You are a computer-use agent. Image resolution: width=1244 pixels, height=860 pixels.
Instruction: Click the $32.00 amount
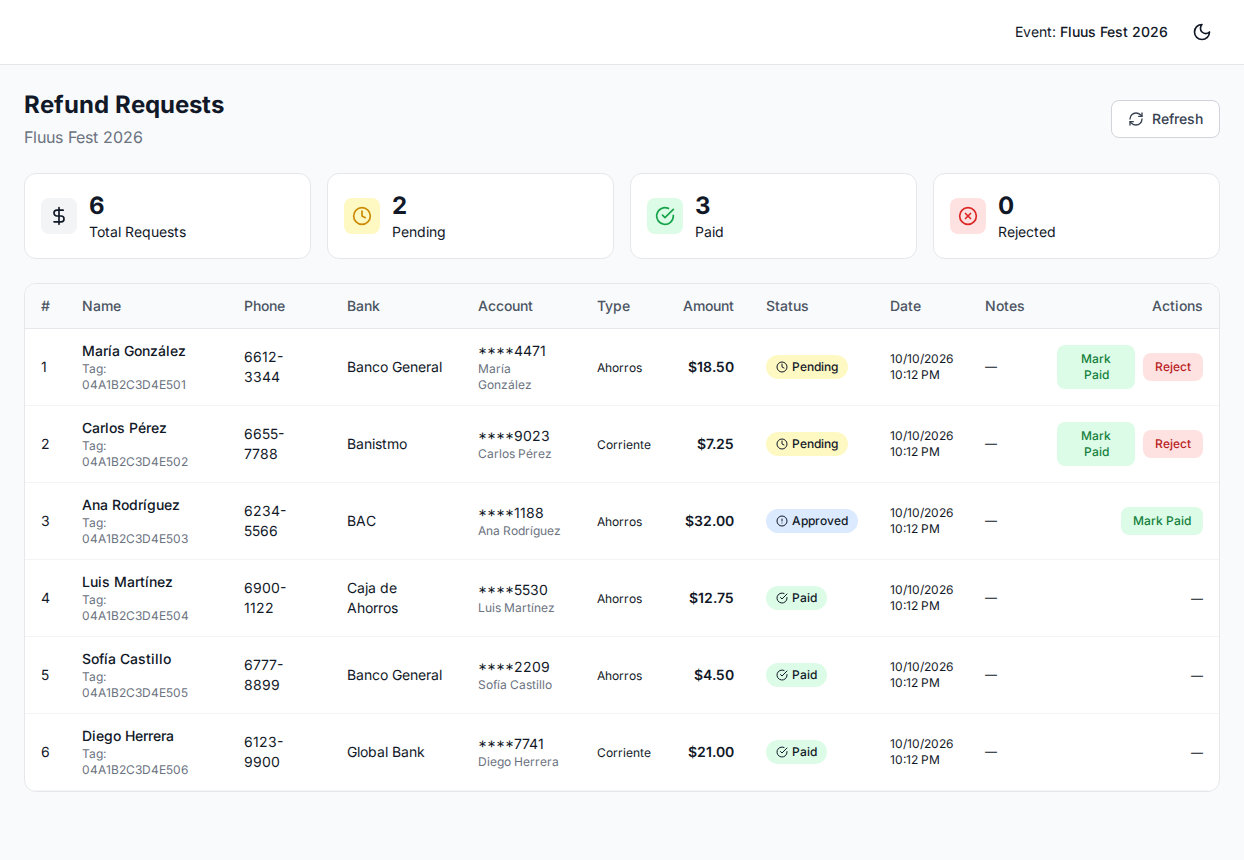tap(710, 521)
